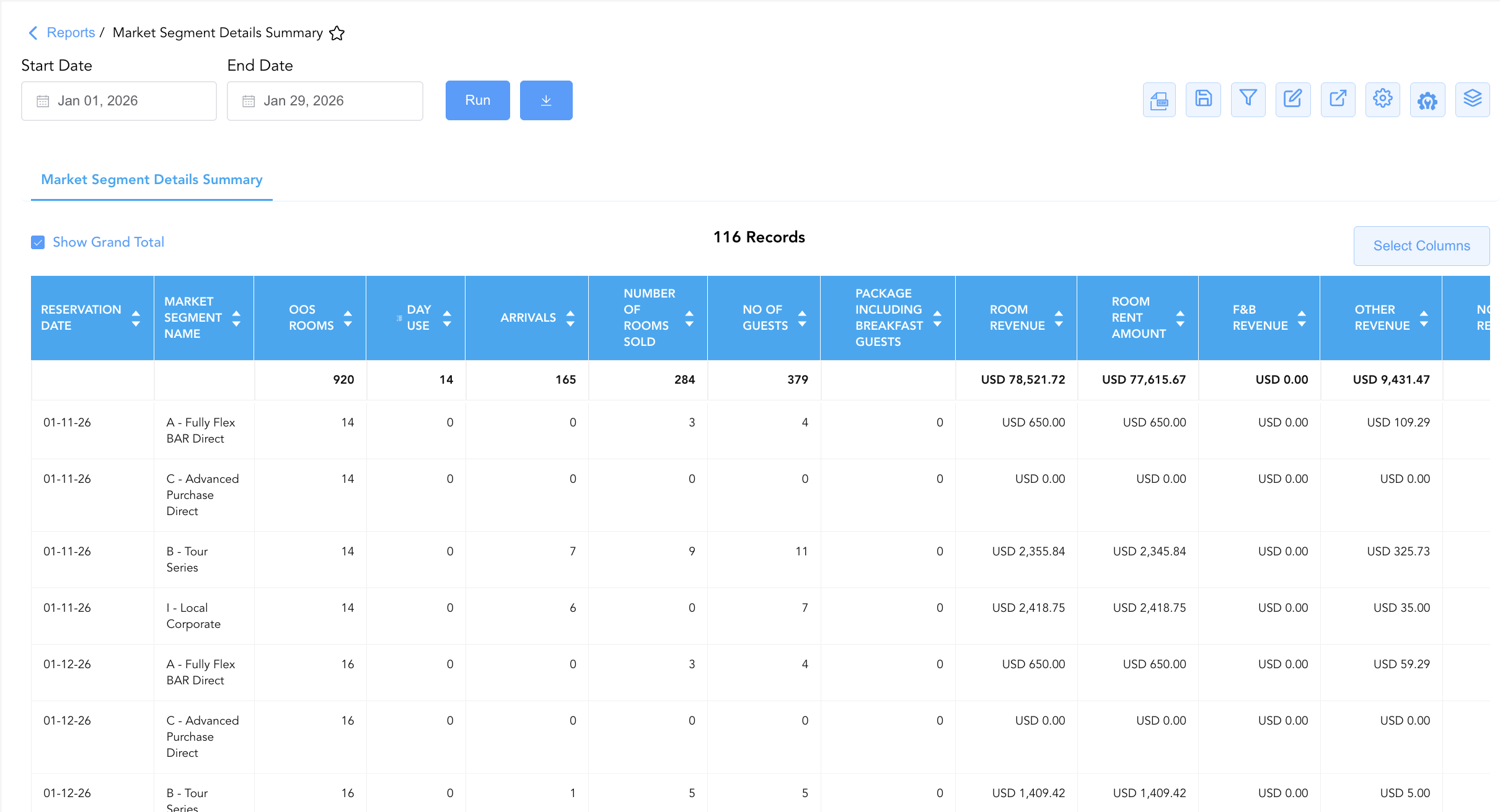Sort by Arrivals column arrows
The height and width of the screenshot is (812, 1500).
tap(570, 319)
